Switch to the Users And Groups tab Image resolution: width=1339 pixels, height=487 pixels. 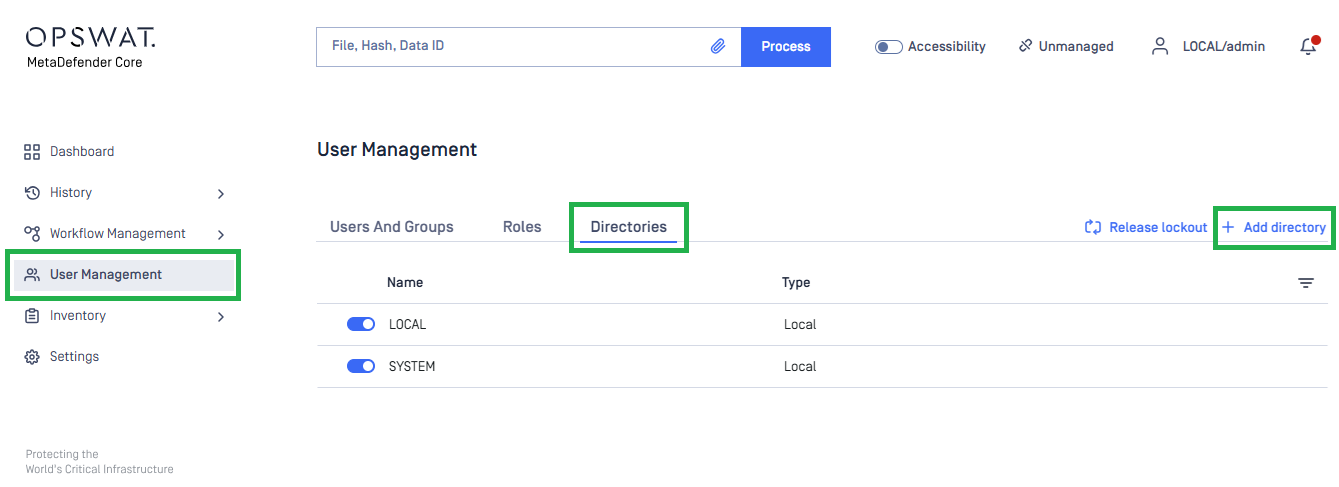click(x=391, y=227)
